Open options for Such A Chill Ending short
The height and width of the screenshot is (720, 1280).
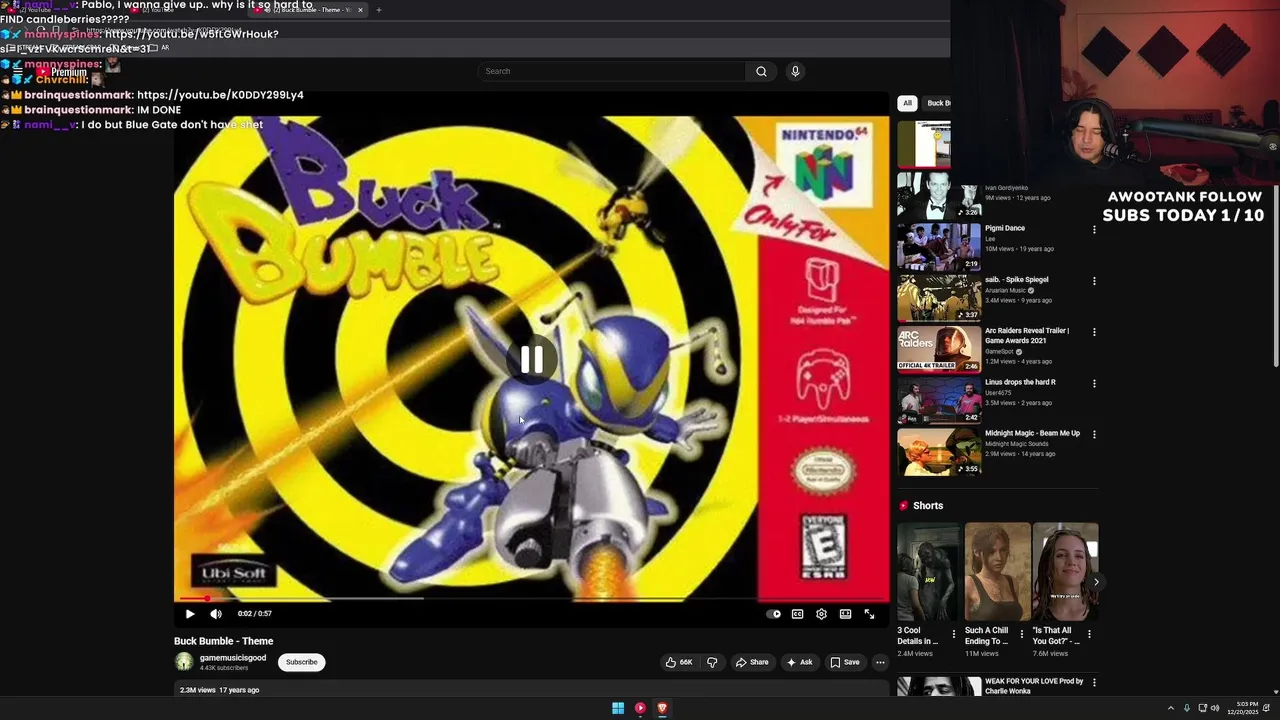point(1021,634)
